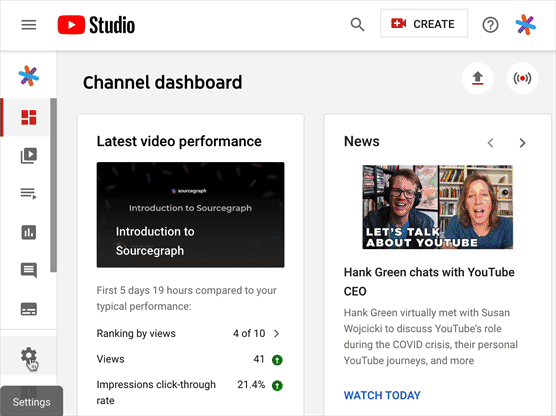The image size is (556, 416).
Task: Click the "4 of 10" ranking value
Action: [x=249, y=333]
